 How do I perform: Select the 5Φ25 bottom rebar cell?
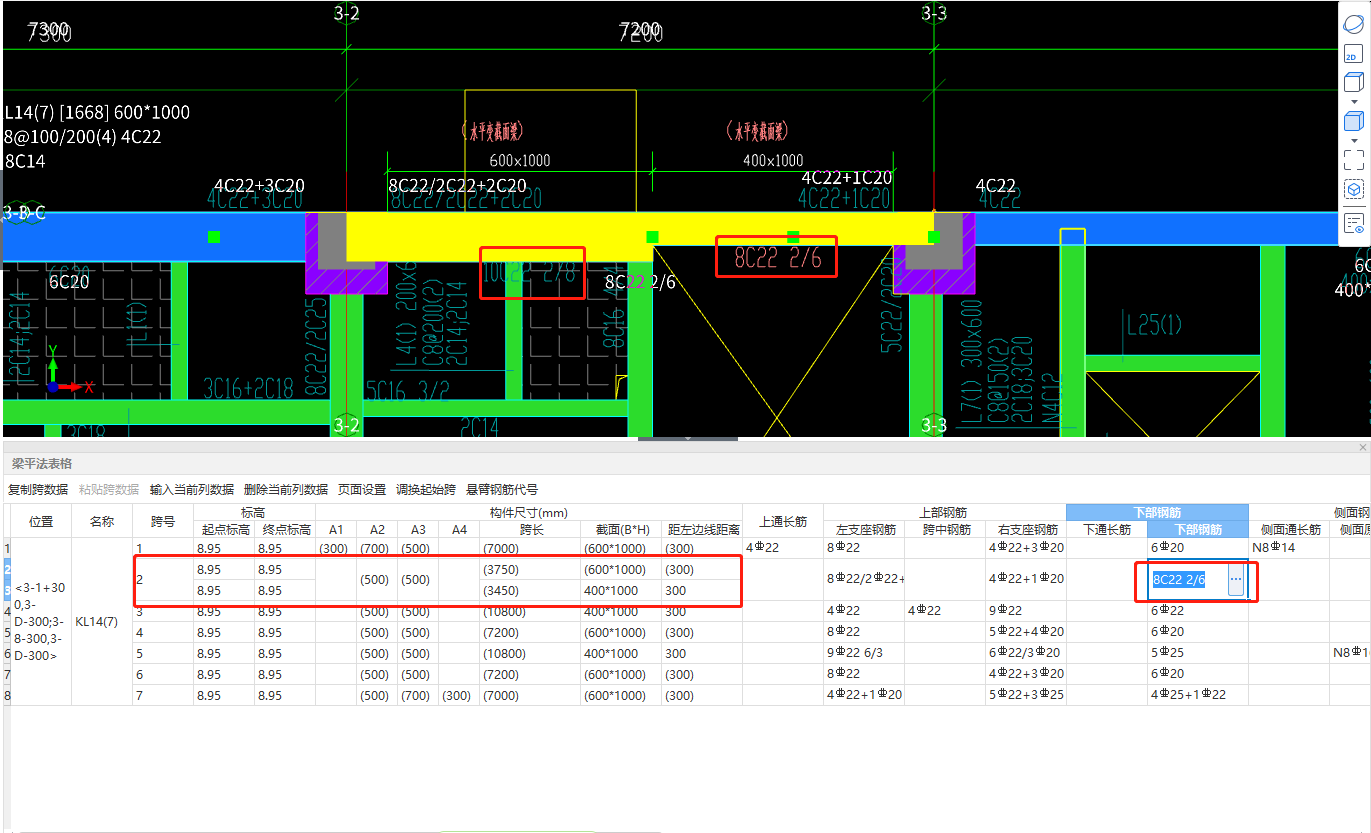click(1198, 653)
